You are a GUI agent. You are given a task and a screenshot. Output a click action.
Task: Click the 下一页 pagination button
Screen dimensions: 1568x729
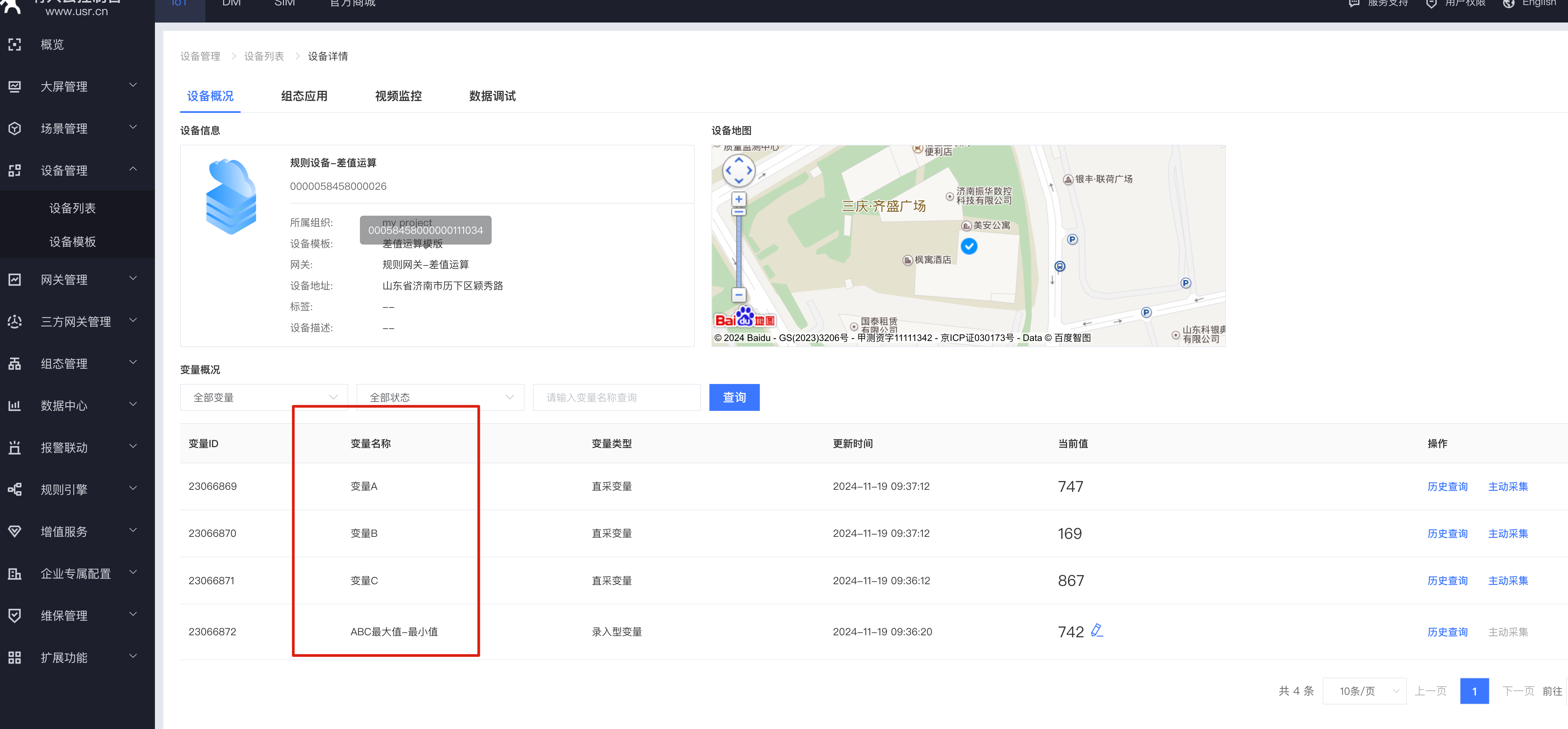1518,691
